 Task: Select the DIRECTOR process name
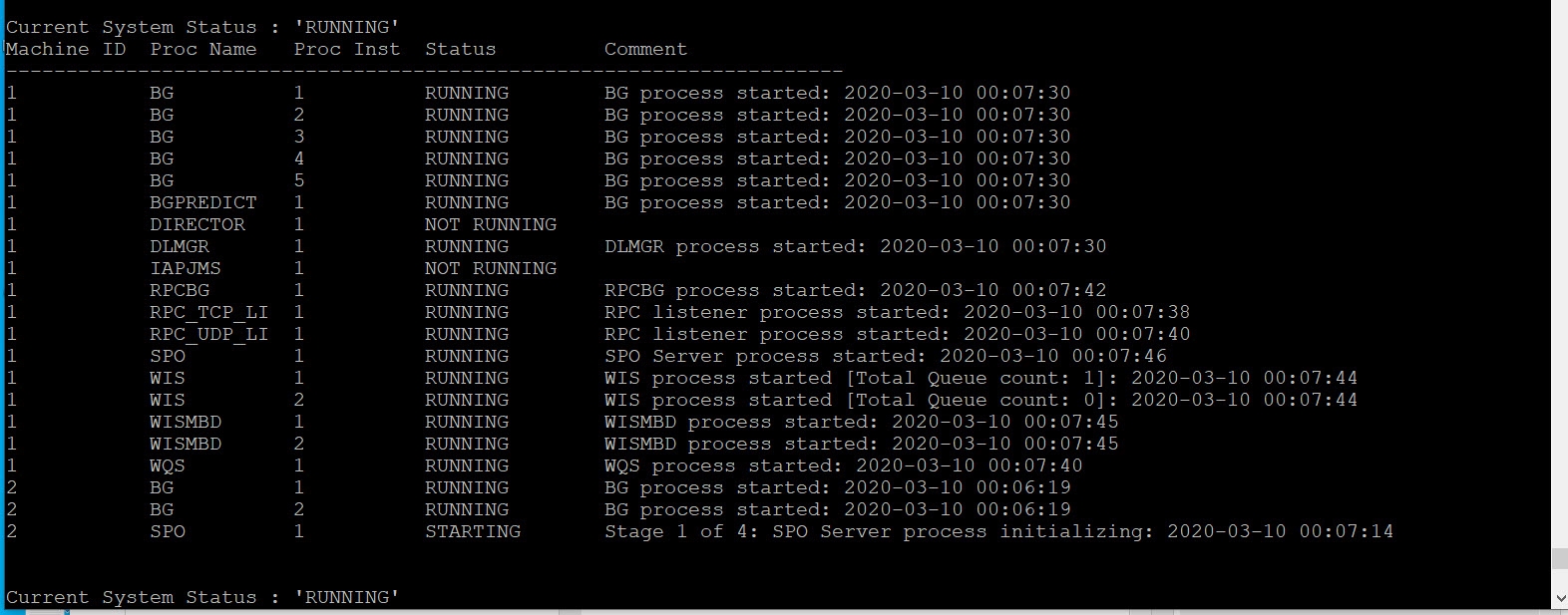[x=197, y=224]
